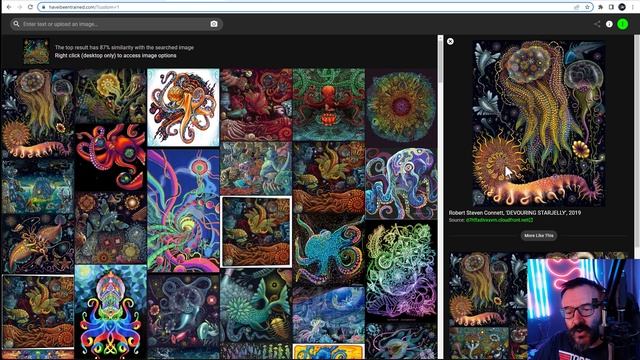Select the circular rainbow mandala thumbnail

tap(401, 107)
